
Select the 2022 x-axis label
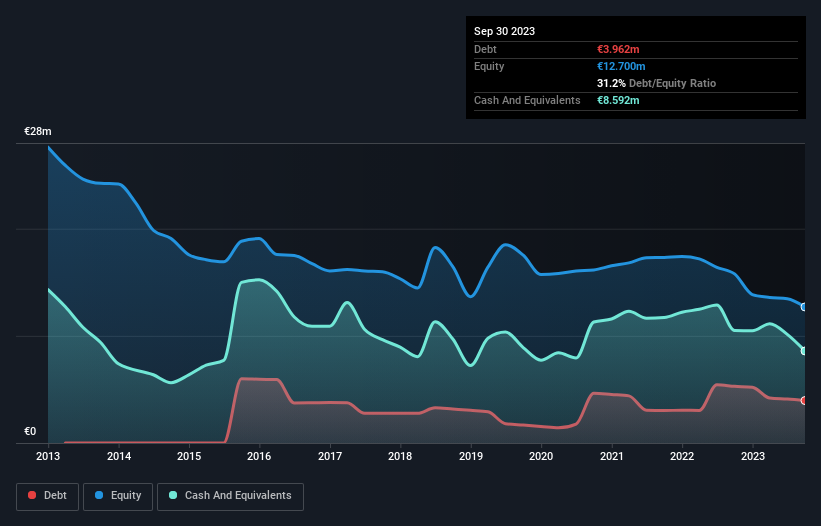pyautogui.click(x=682, y=456)
